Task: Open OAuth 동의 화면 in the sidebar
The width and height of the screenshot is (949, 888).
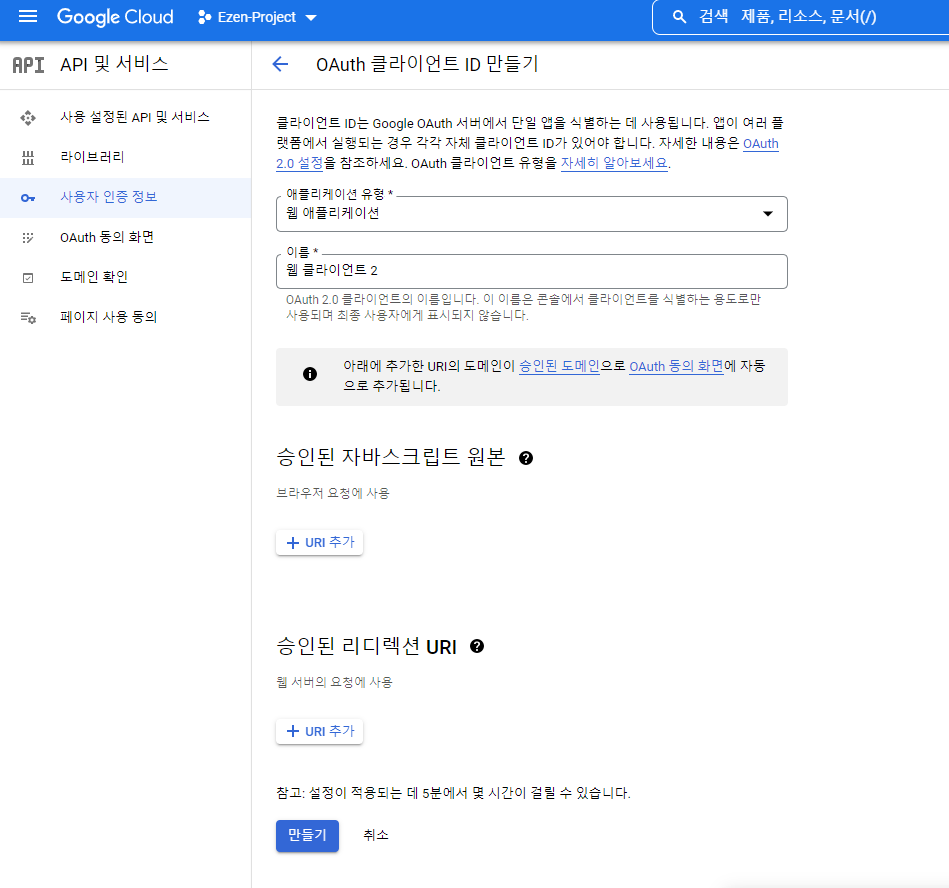Action: click(125, 237)
